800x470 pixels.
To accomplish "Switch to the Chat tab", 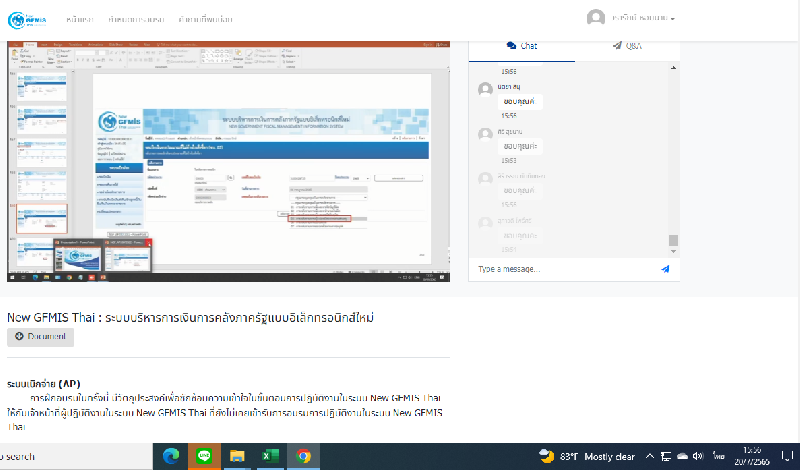I will 522,46.
